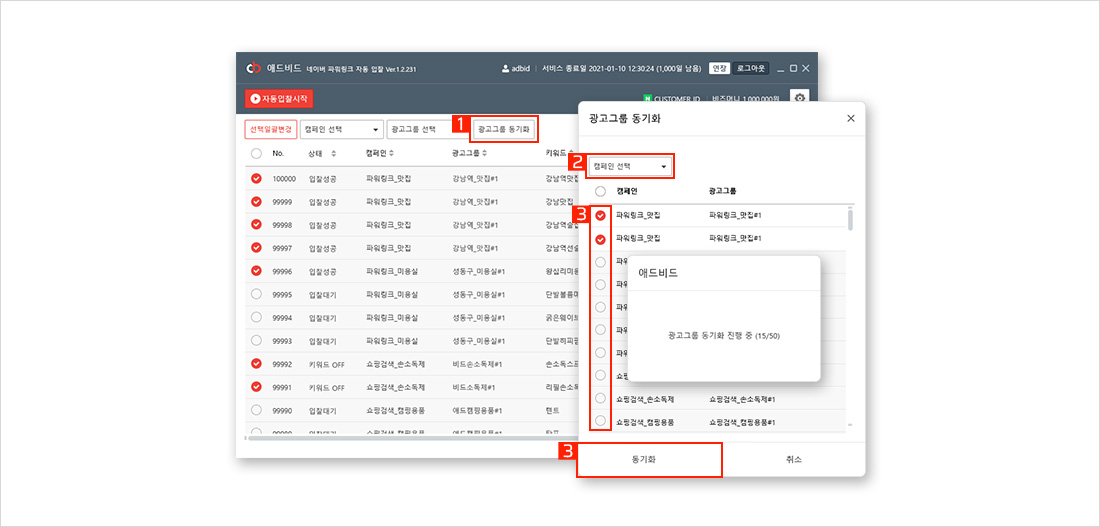The image size is (1100, 527).
Task: Click 텐트 keyword cell
Action: click(551, 410)
